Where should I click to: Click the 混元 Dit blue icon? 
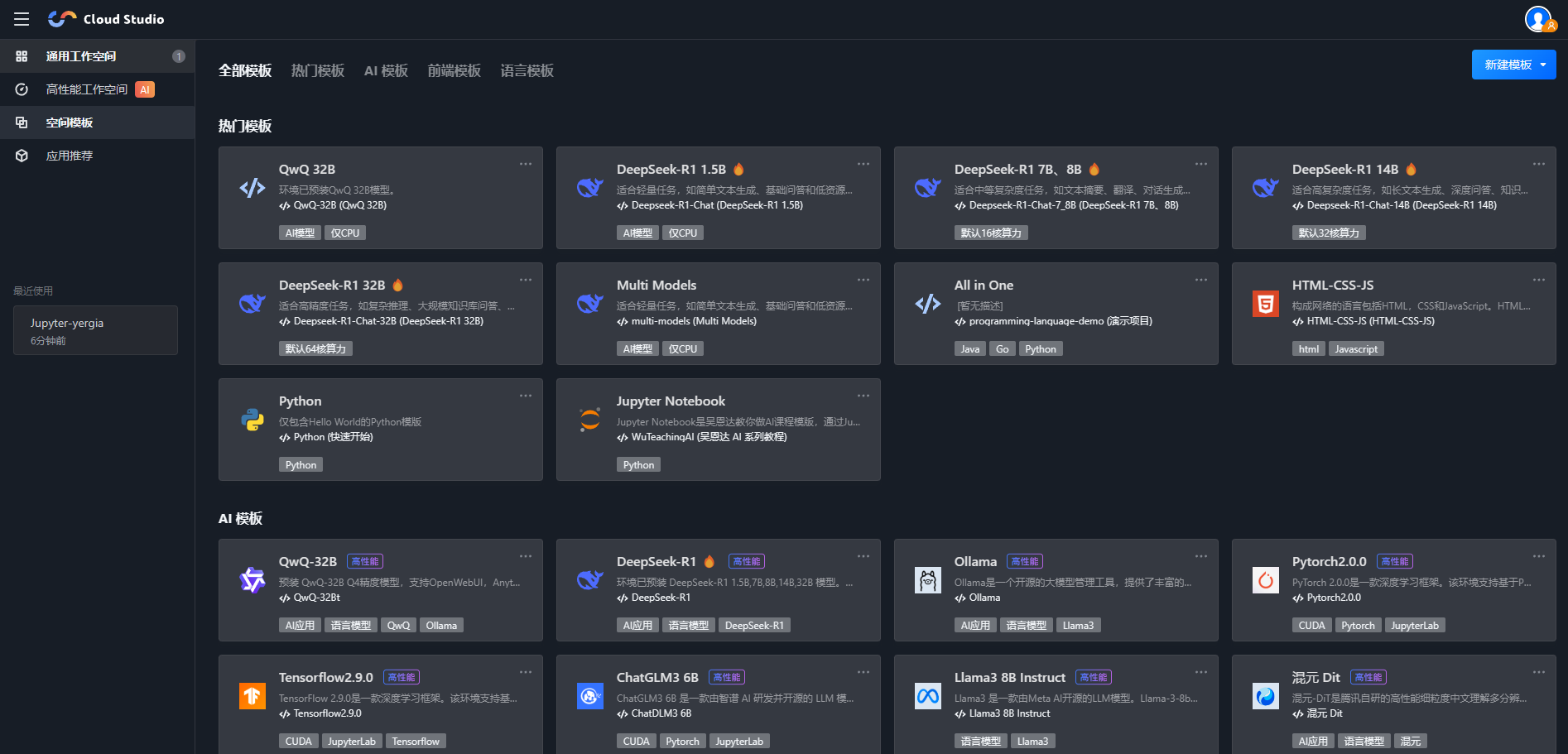1266,696
